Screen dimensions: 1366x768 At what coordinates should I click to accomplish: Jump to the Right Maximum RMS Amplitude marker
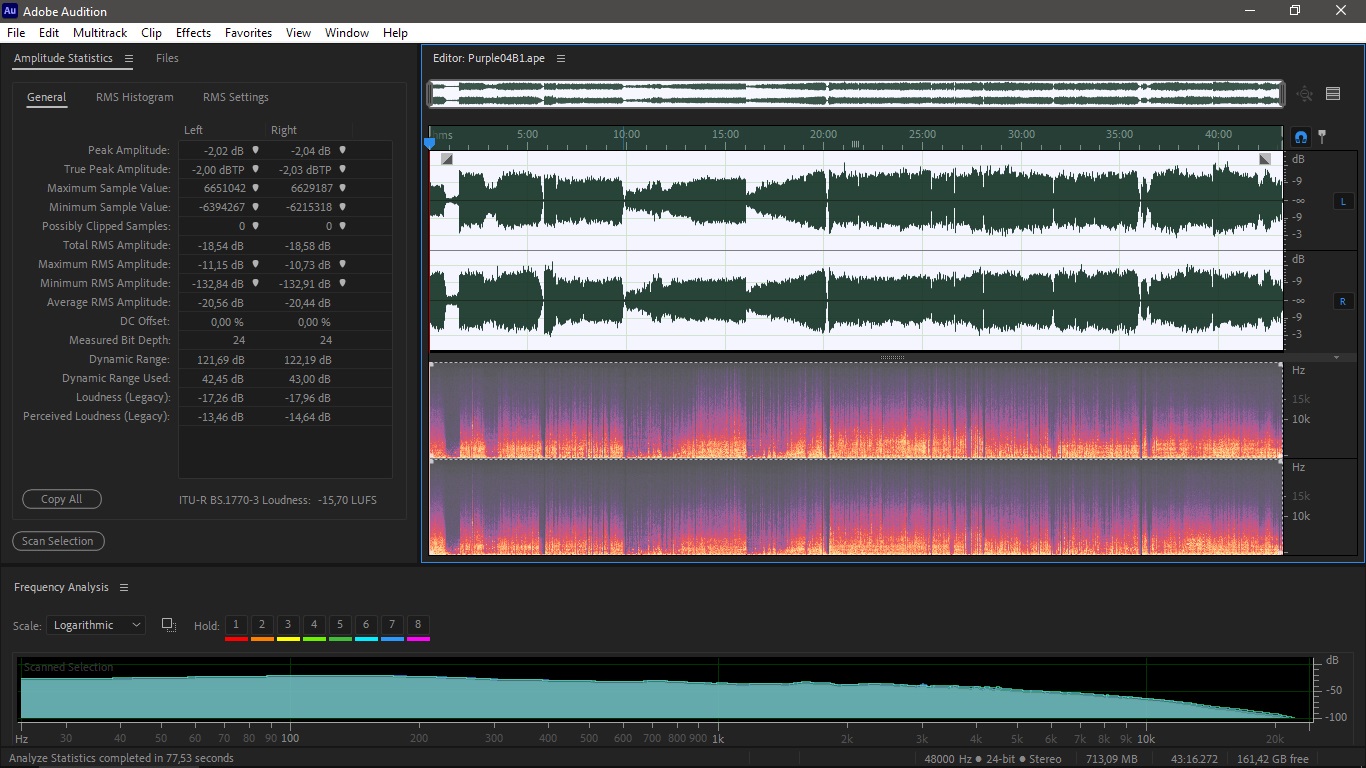pyautogui.click(x=342, y=265)
